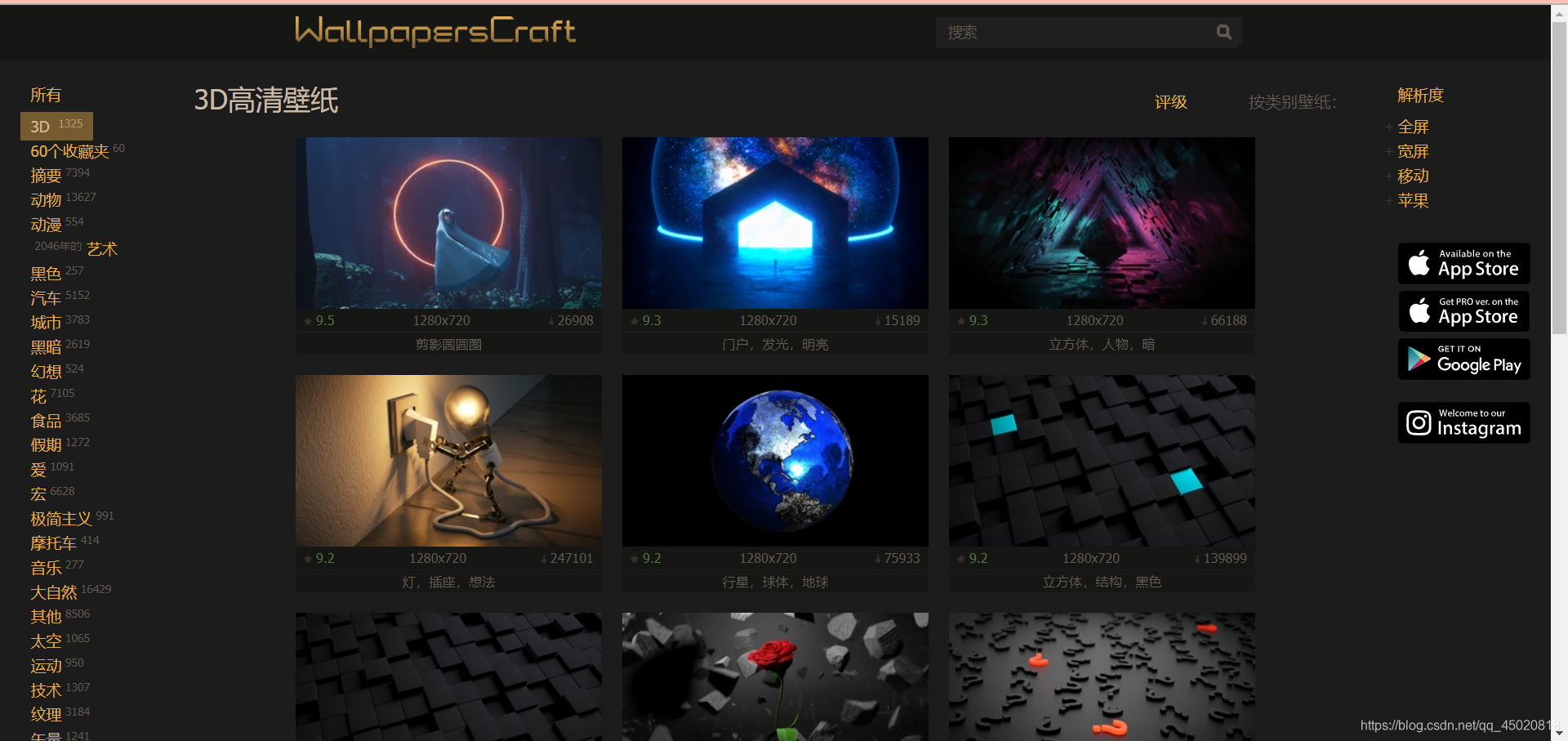Viewport: 1568px width, 741px height.
Task: Select the 所有 category
Action: coord(46,95)
